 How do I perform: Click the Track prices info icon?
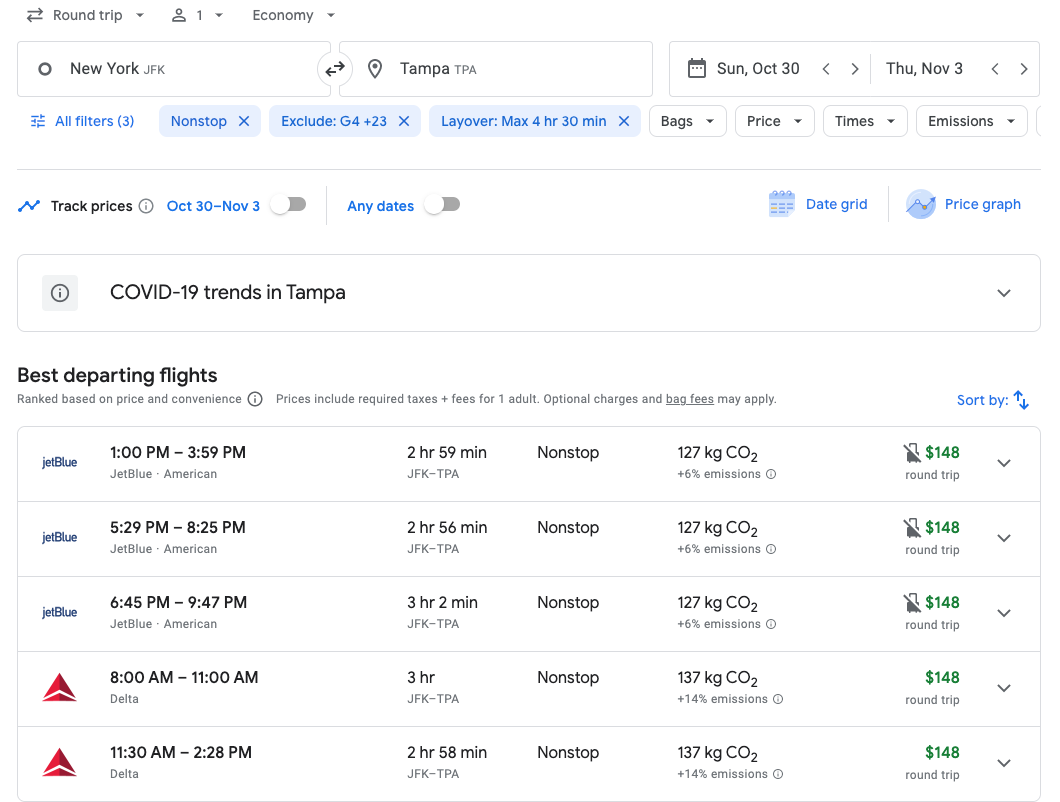tap(146, 206)
